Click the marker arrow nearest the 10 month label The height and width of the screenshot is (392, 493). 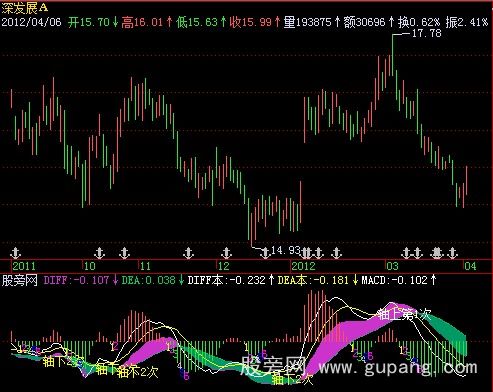[100, 253]
